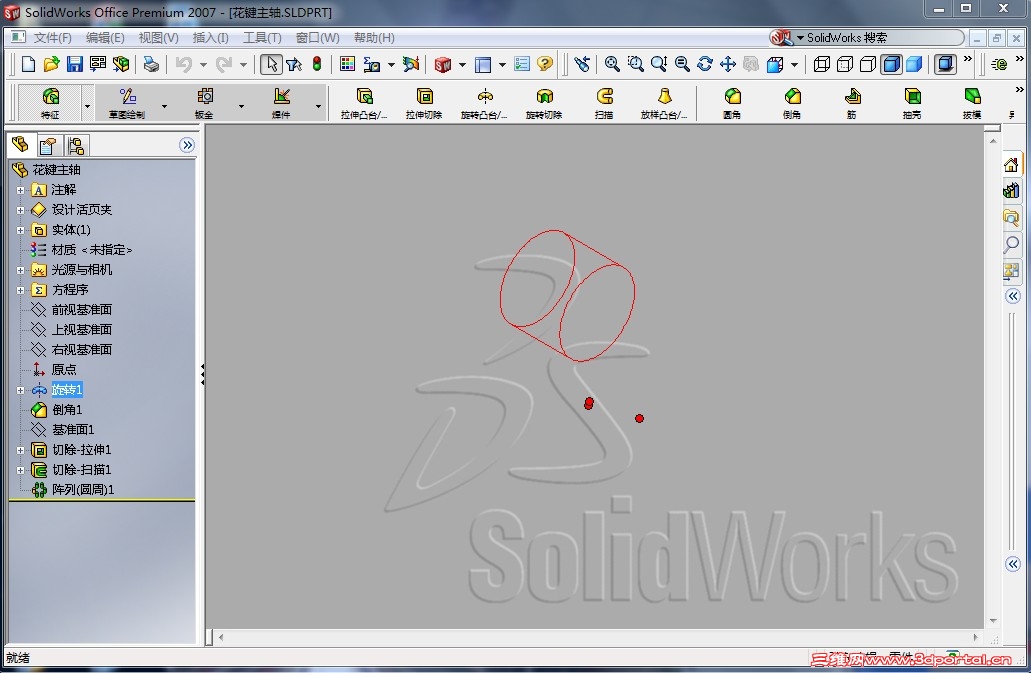1031x673 pixels.
Task: Open the 视图(V) menu
Action: point(158,37)
